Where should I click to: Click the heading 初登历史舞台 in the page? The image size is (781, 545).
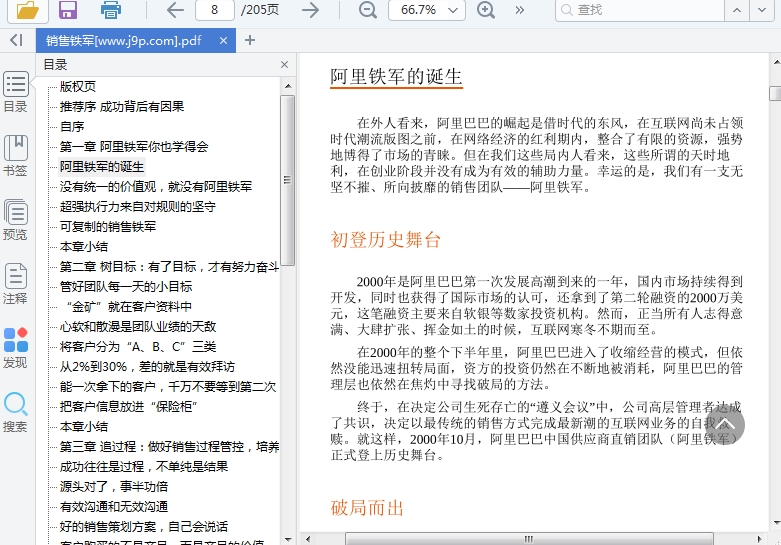coord(386,240)
